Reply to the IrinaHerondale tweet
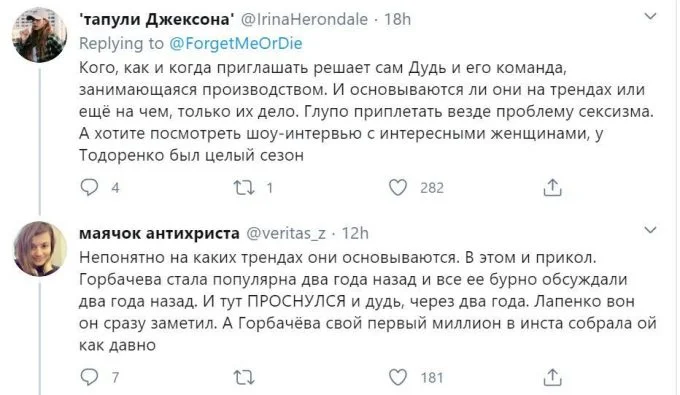This screenshot has width=680, height=395. click(x=90, y=187)
